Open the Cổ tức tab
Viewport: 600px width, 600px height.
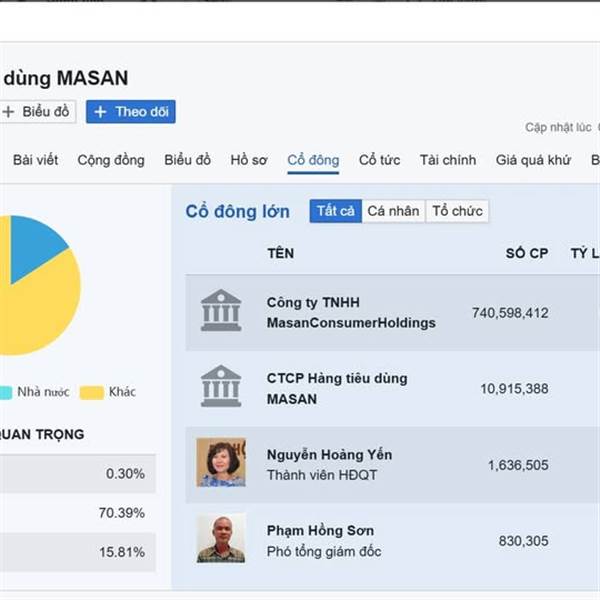380,160
